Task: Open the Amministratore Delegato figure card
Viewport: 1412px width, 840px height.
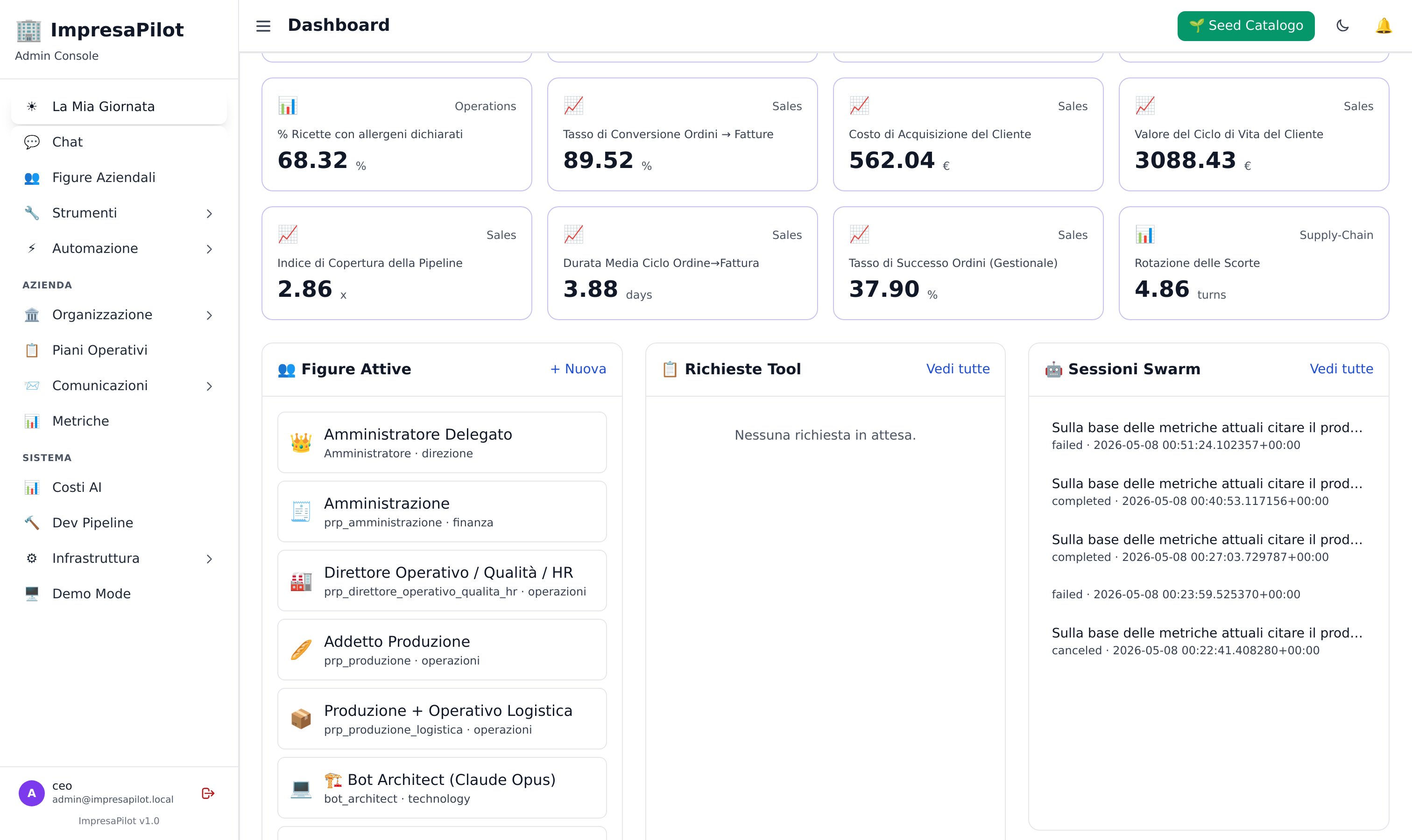Action: click(x=442, y=443)
